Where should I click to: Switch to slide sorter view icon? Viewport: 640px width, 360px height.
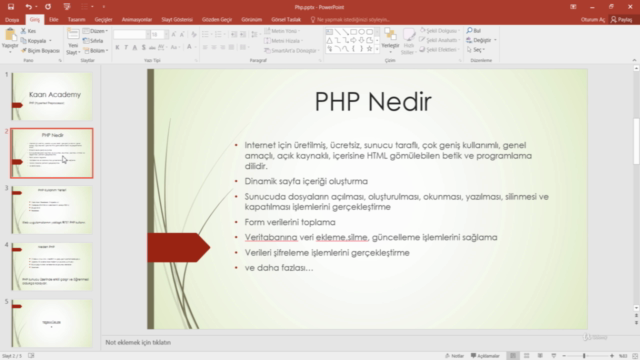point(527,356)
